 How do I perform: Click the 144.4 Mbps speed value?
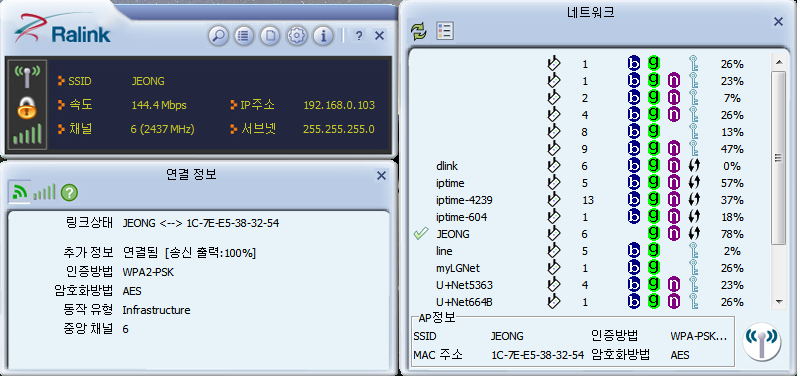159,106
